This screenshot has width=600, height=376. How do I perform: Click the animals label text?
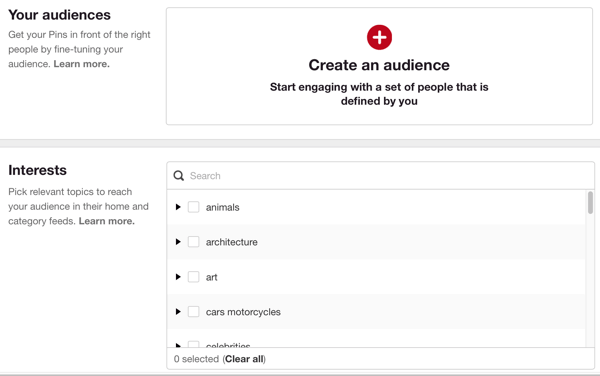click(223, 207)
